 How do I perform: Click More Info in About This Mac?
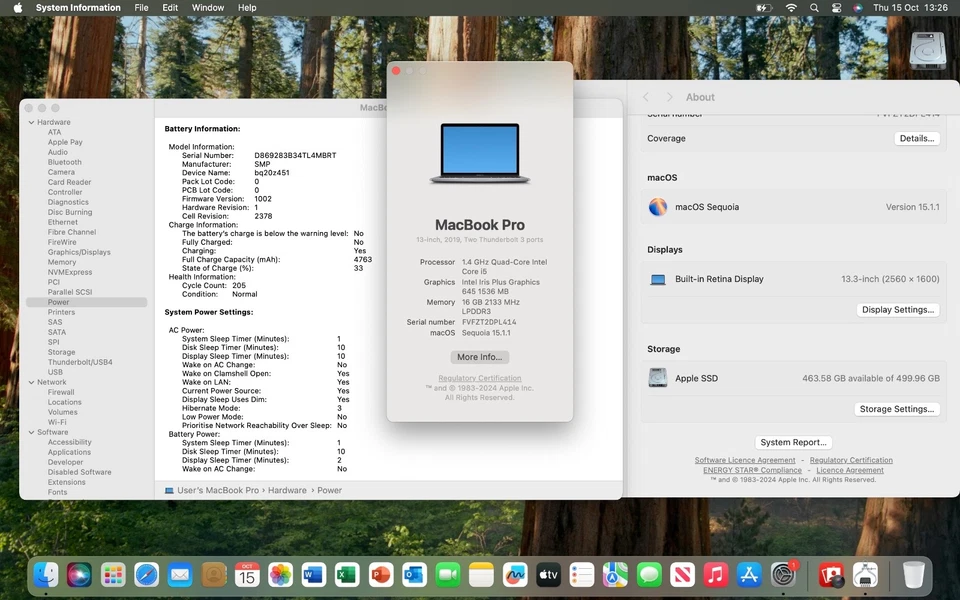[479, 357]
